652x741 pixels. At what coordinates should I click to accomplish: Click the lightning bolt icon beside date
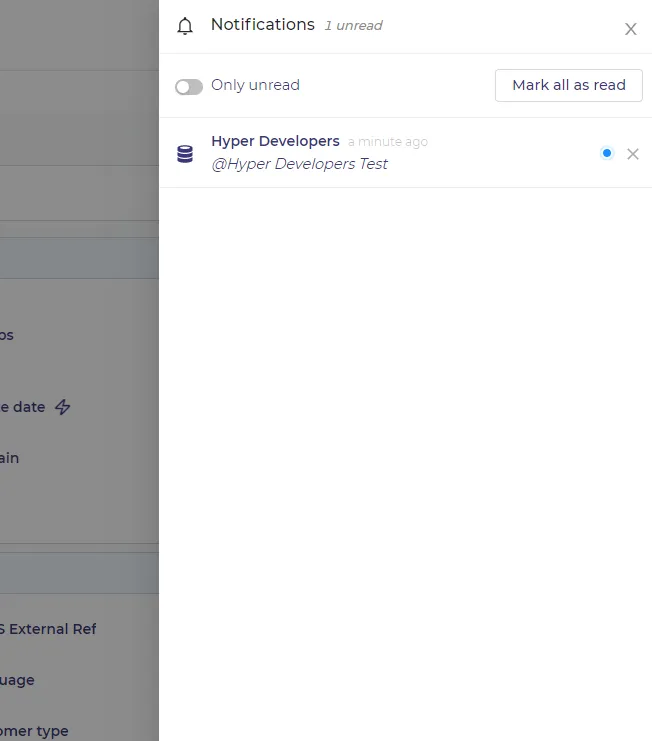click(x=62, y=407)
